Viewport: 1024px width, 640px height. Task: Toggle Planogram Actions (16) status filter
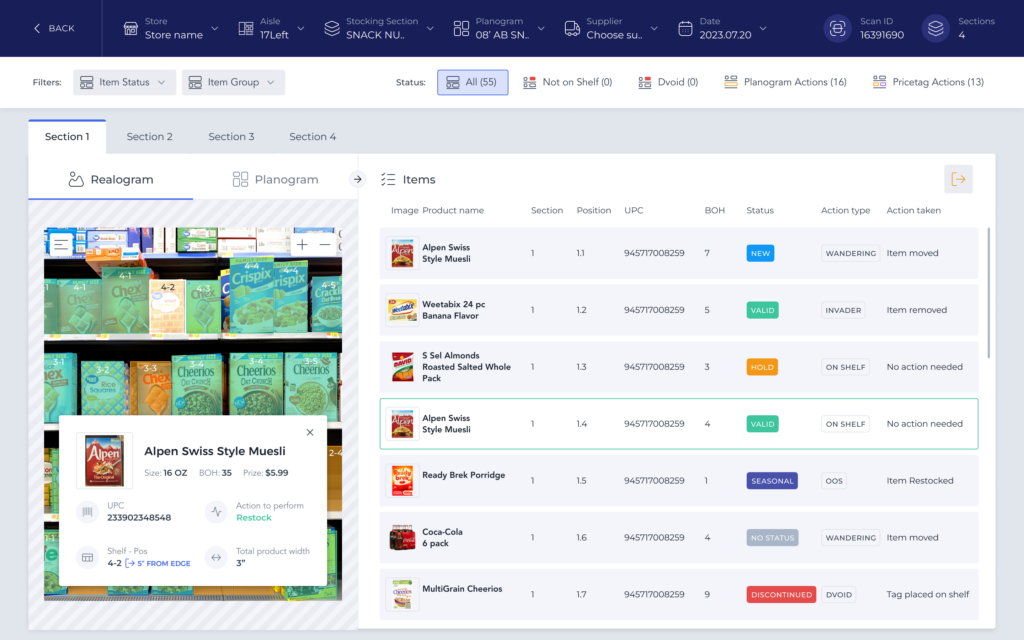point(785,82)
